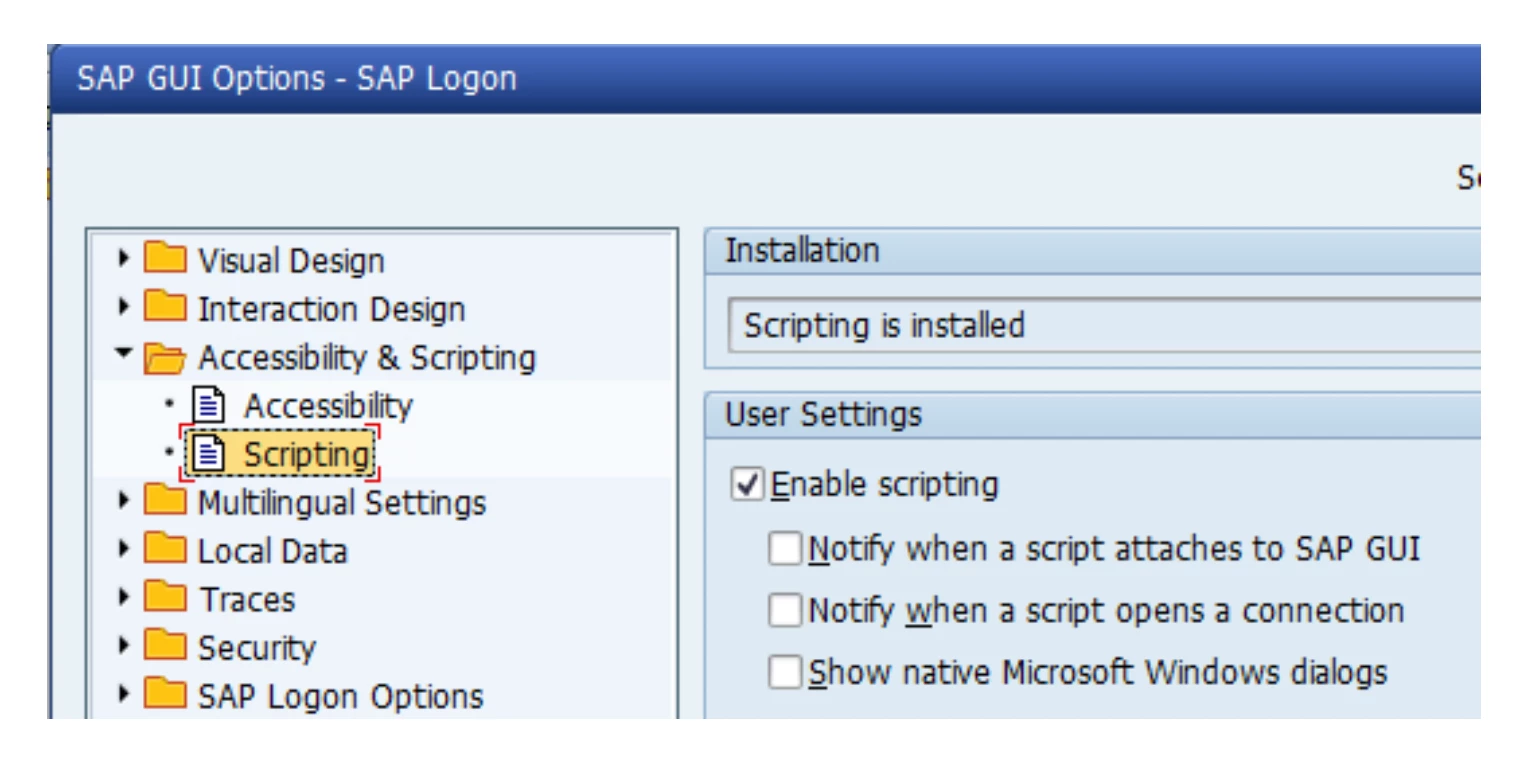This screenshot has height=776, width=1522.
Task: Expand the Security node arrow
Action: click(124, 645)
